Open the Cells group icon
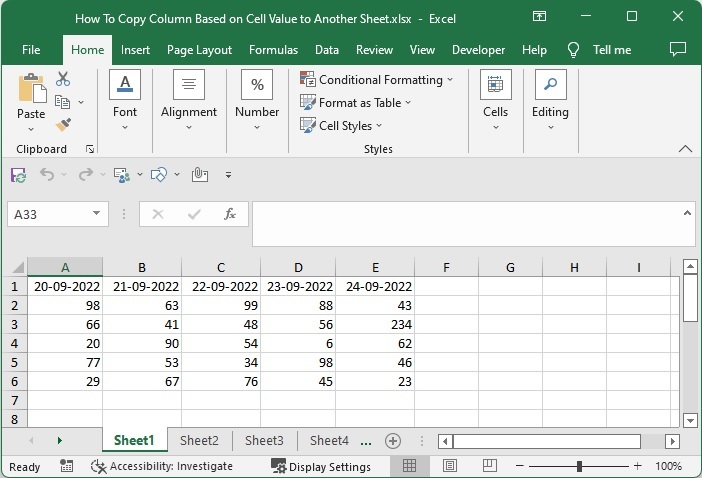 coord(495,85)
